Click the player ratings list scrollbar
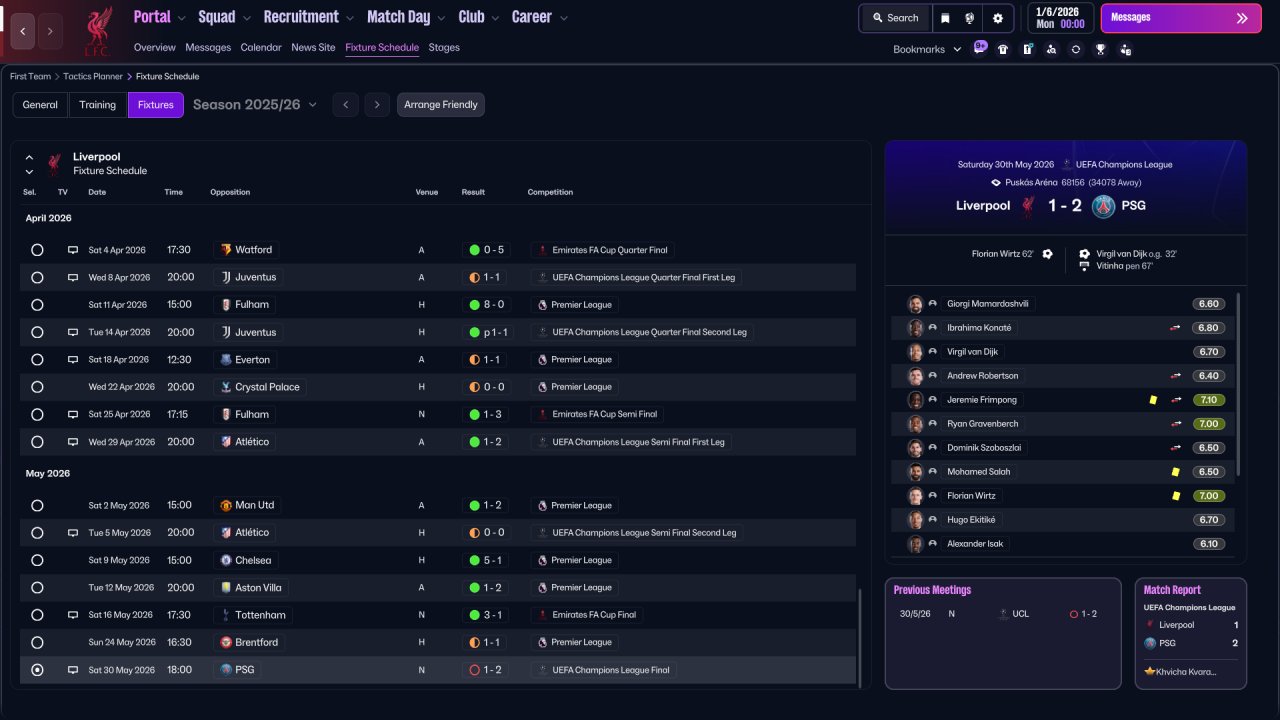1280x720 pixels. (x=1239, y=385)
